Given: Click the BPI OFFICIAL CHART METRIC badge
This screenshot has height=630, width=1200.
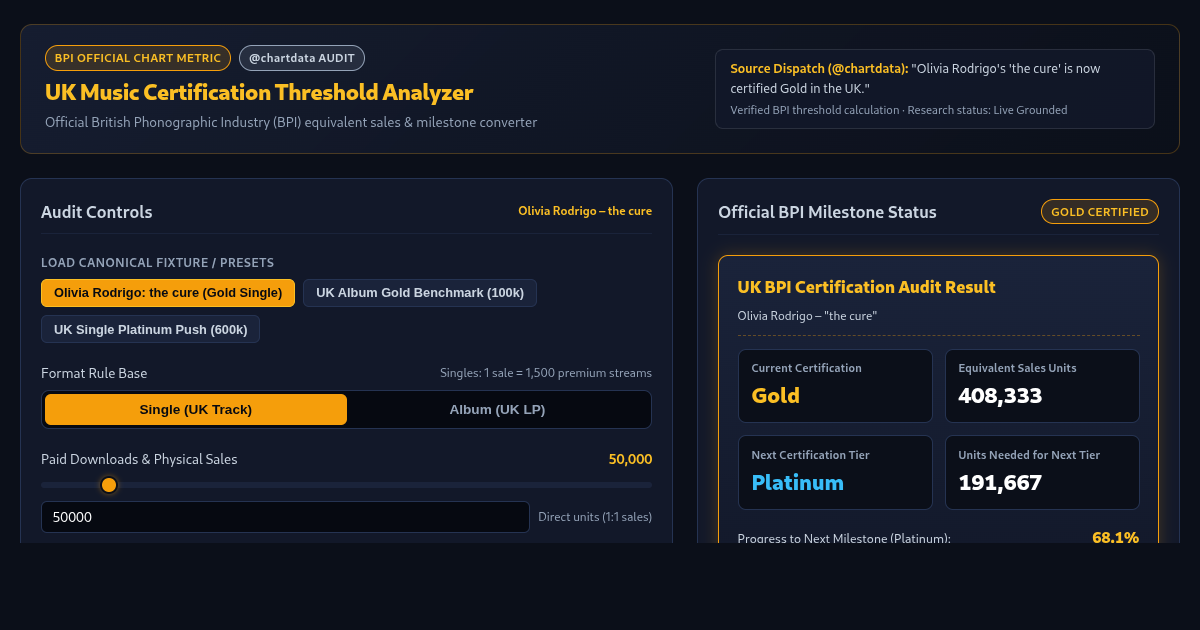Looking at the screenshot, I should (138, 58).
